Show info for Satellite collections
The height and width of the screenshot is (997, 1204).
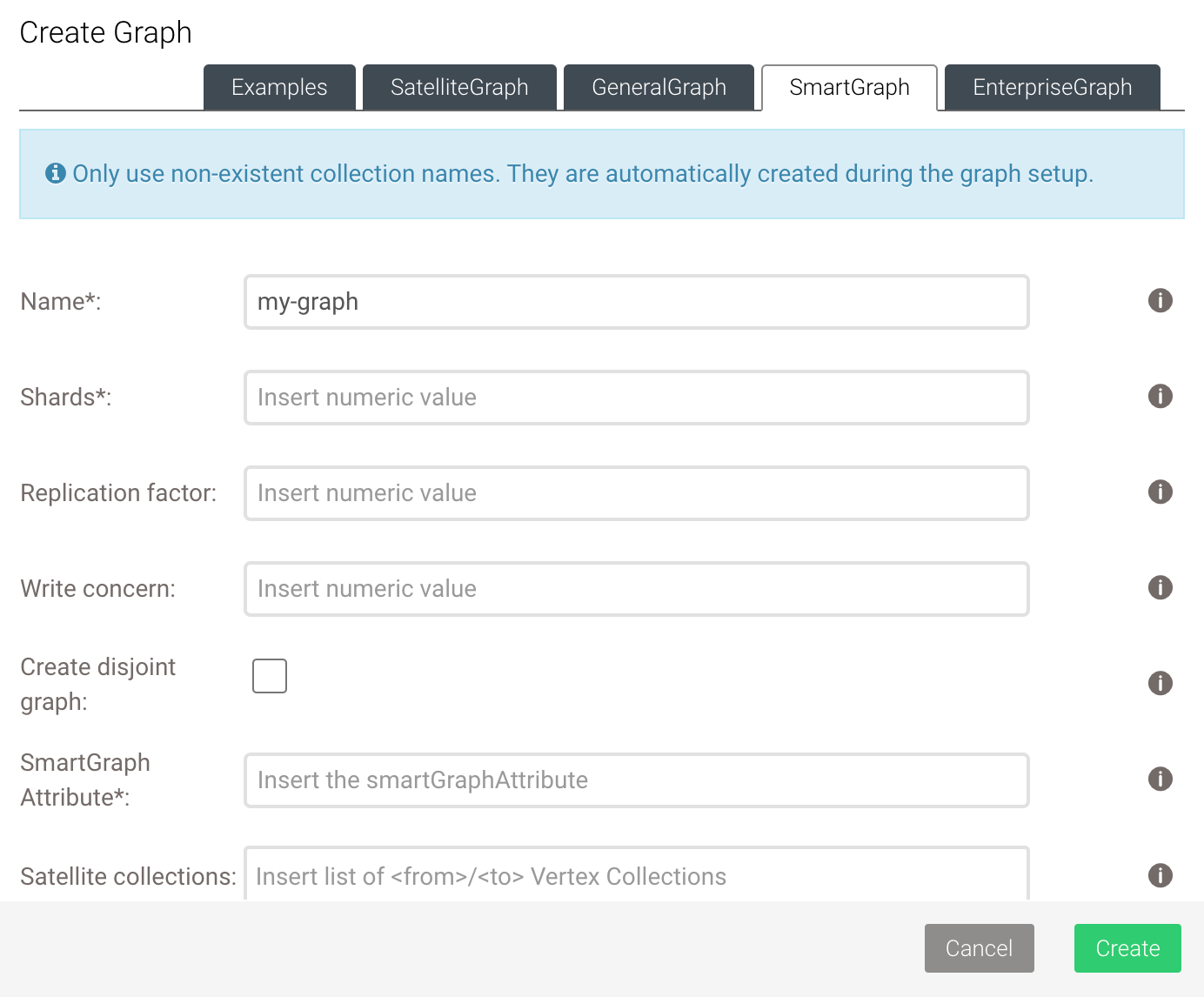pos(1160,875)
